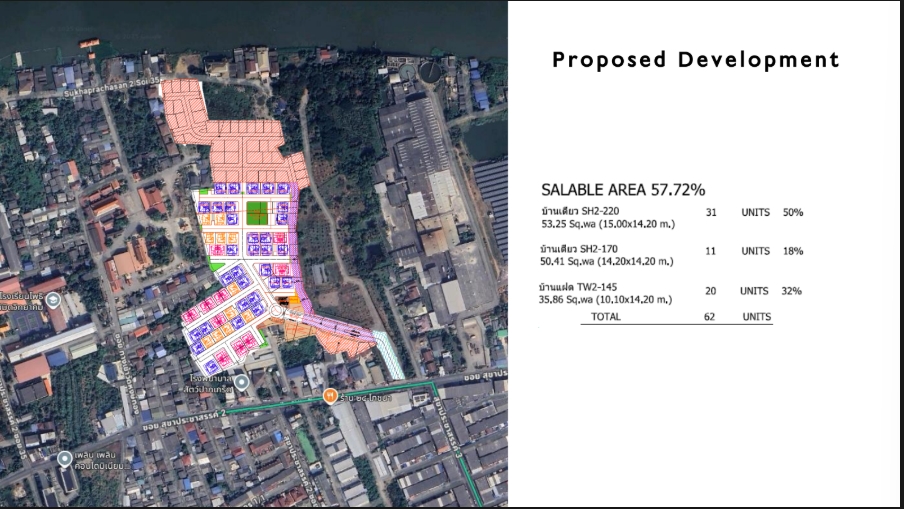Click the school graduation-cap map marker
This screenshot has width=904, height=509.
[55, 300]
